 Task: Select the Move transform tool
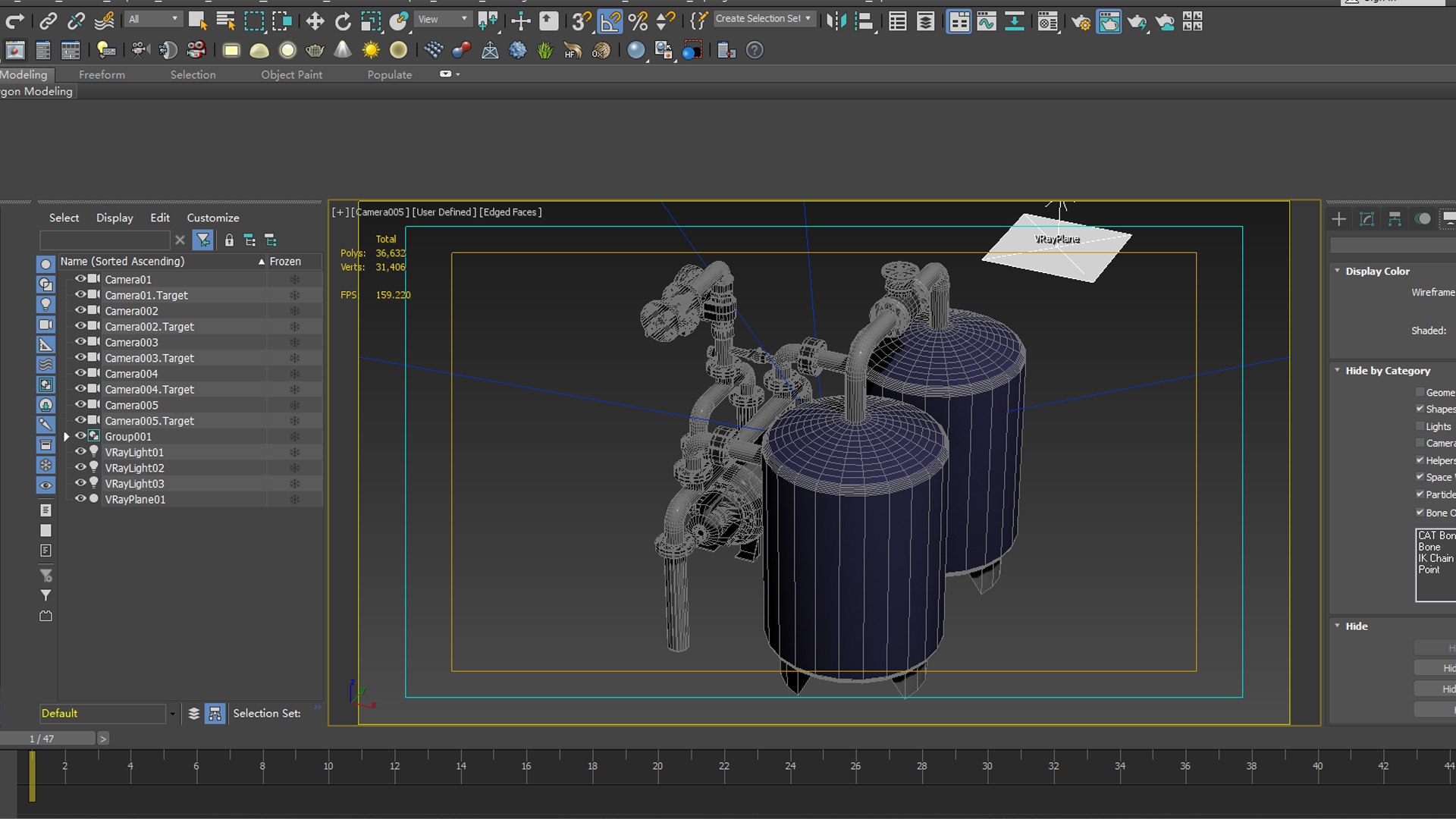coord(315,21)
